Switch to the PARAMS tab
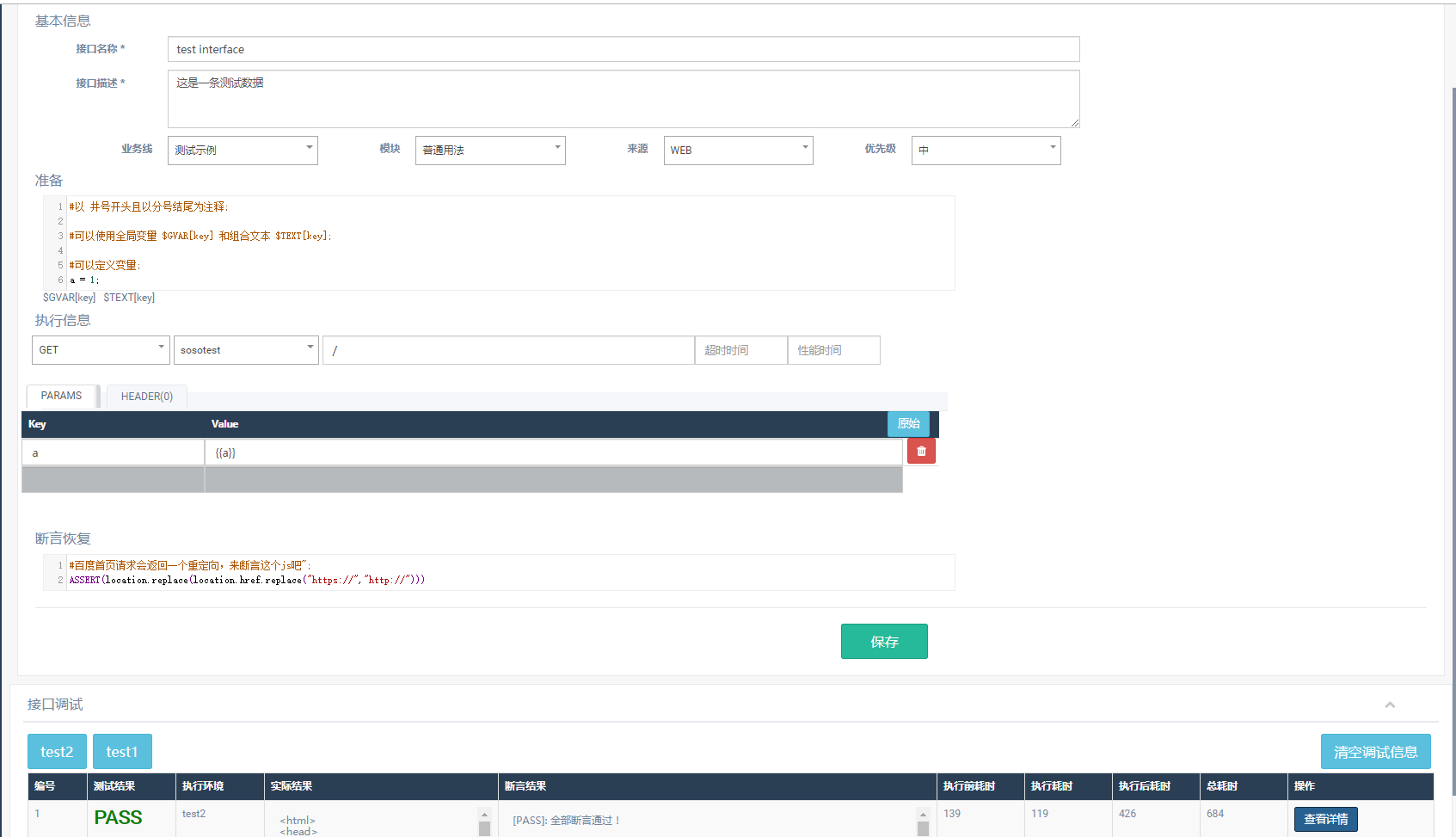The height and width of the screenshot is (837, 1456). point(61,396)
